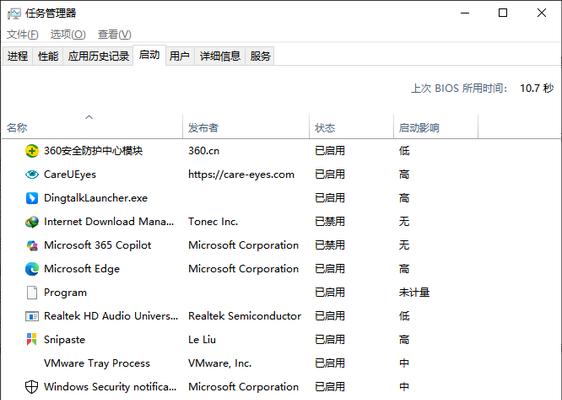The width and height of the screenshot is (562, 400).
Task: Open the 查看(V) menu
Action: pyautogui.click(x=114, y=34)
